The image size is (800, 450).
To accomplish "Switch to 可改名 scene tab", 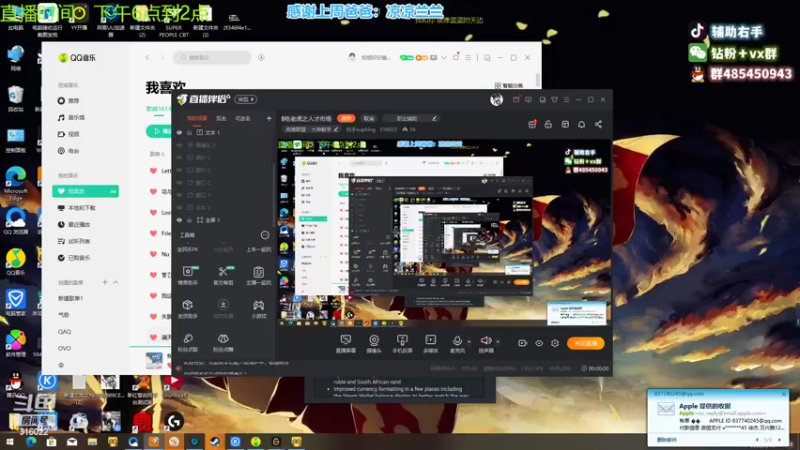I will (x=243, y=118).
